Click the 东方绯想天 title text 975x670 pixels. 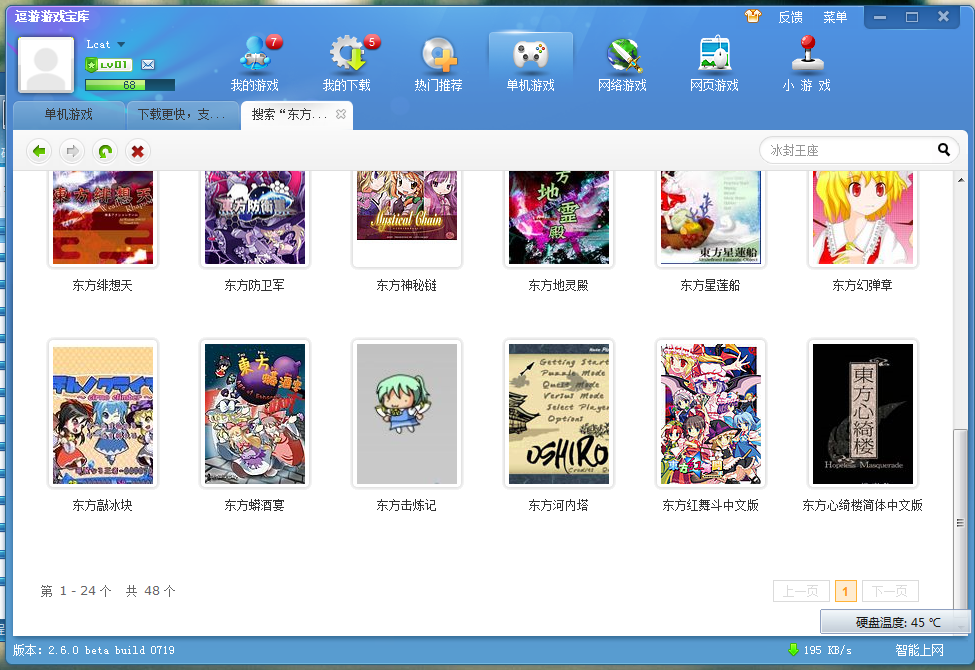click(103, 286)
